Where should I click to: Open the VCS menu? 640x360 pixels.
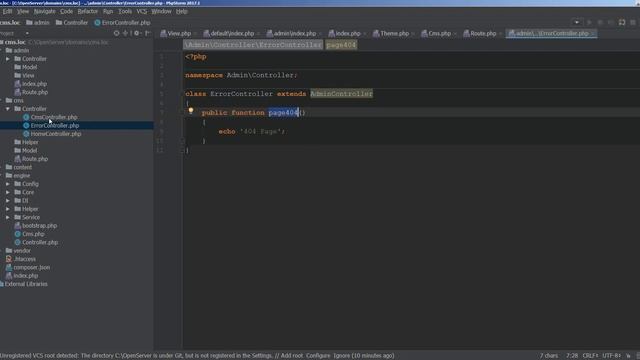[142, 11]
